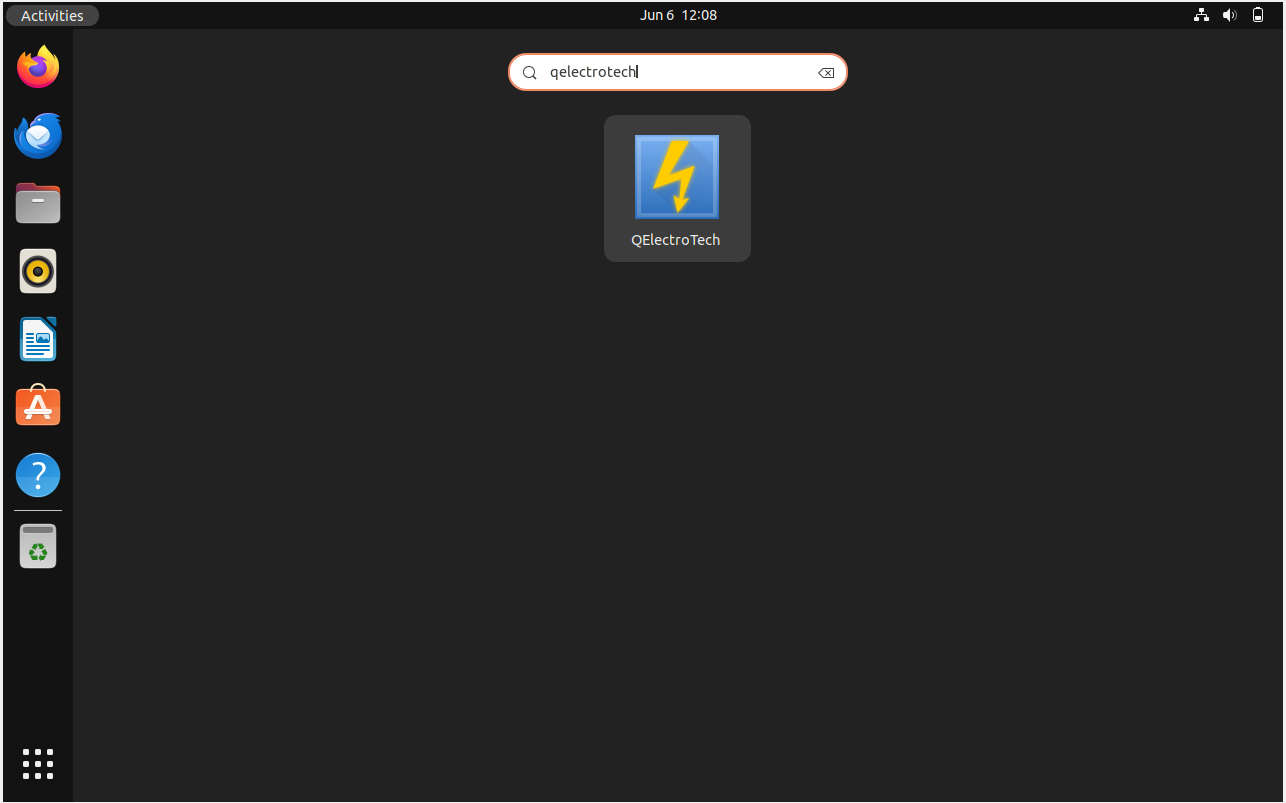Launch Rhythmbox music player
The image size is (1286, 803).
coord(37,270)
